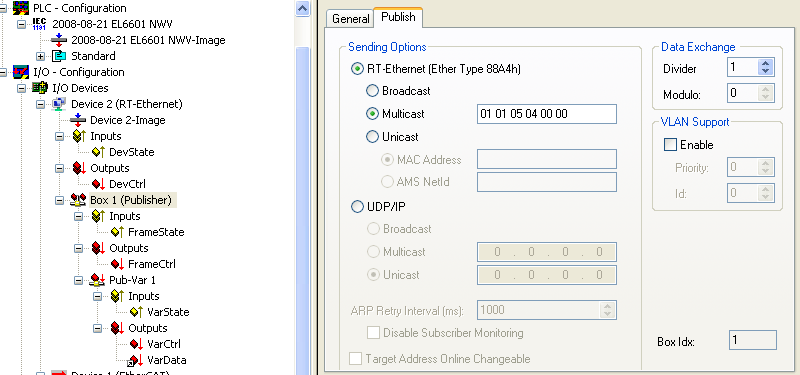Switch to the General tab
This screenshot has height=375, width=800.
[x=350, y=18]
